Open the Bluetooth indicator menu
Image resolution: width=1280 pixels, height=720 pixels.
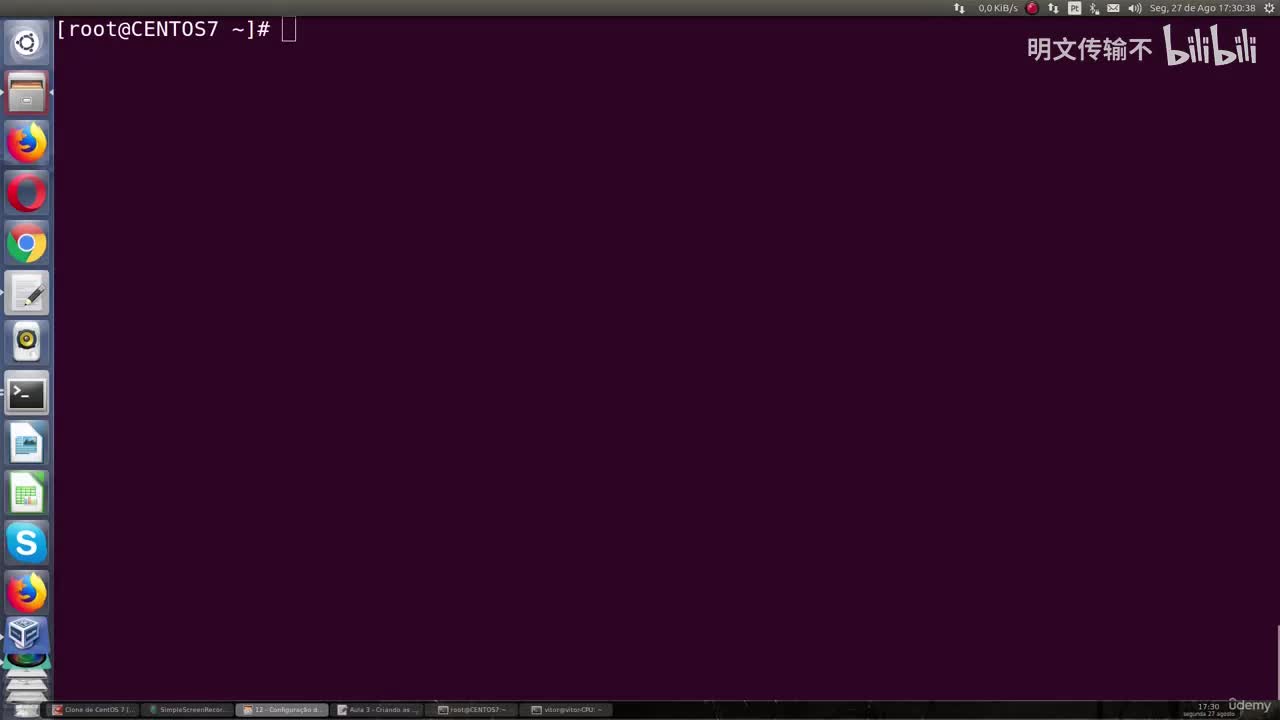point(1094,8)
